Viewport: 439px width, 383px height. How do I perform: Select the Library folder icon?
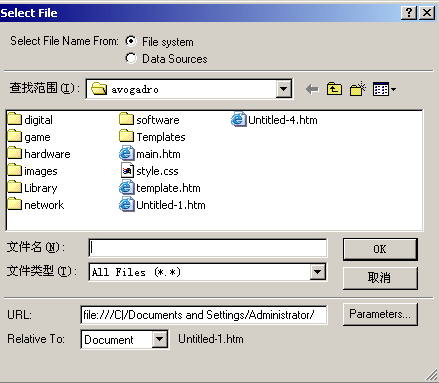point(15,187)
